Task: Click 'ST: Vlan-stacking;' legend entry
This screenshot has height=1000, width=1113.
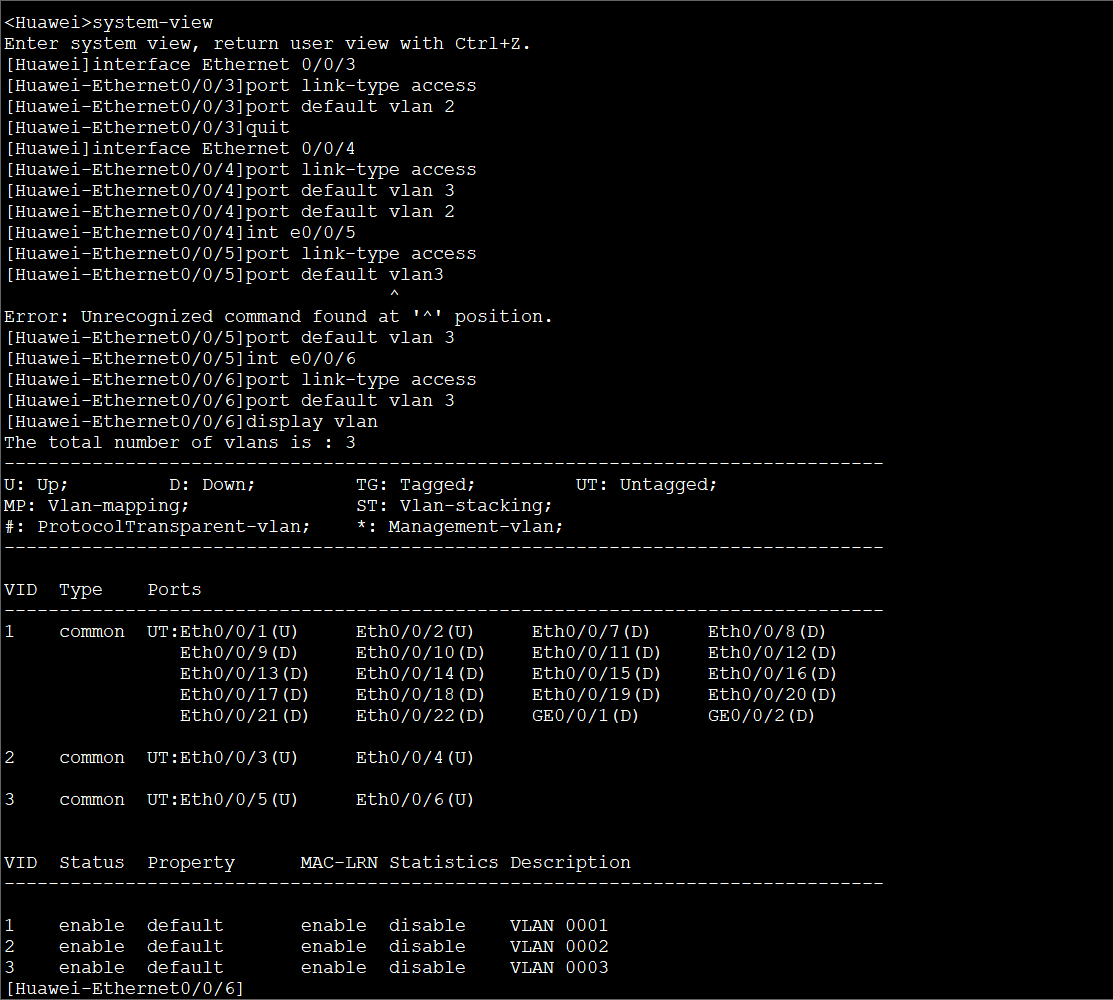Action: [x=454, y=506]
